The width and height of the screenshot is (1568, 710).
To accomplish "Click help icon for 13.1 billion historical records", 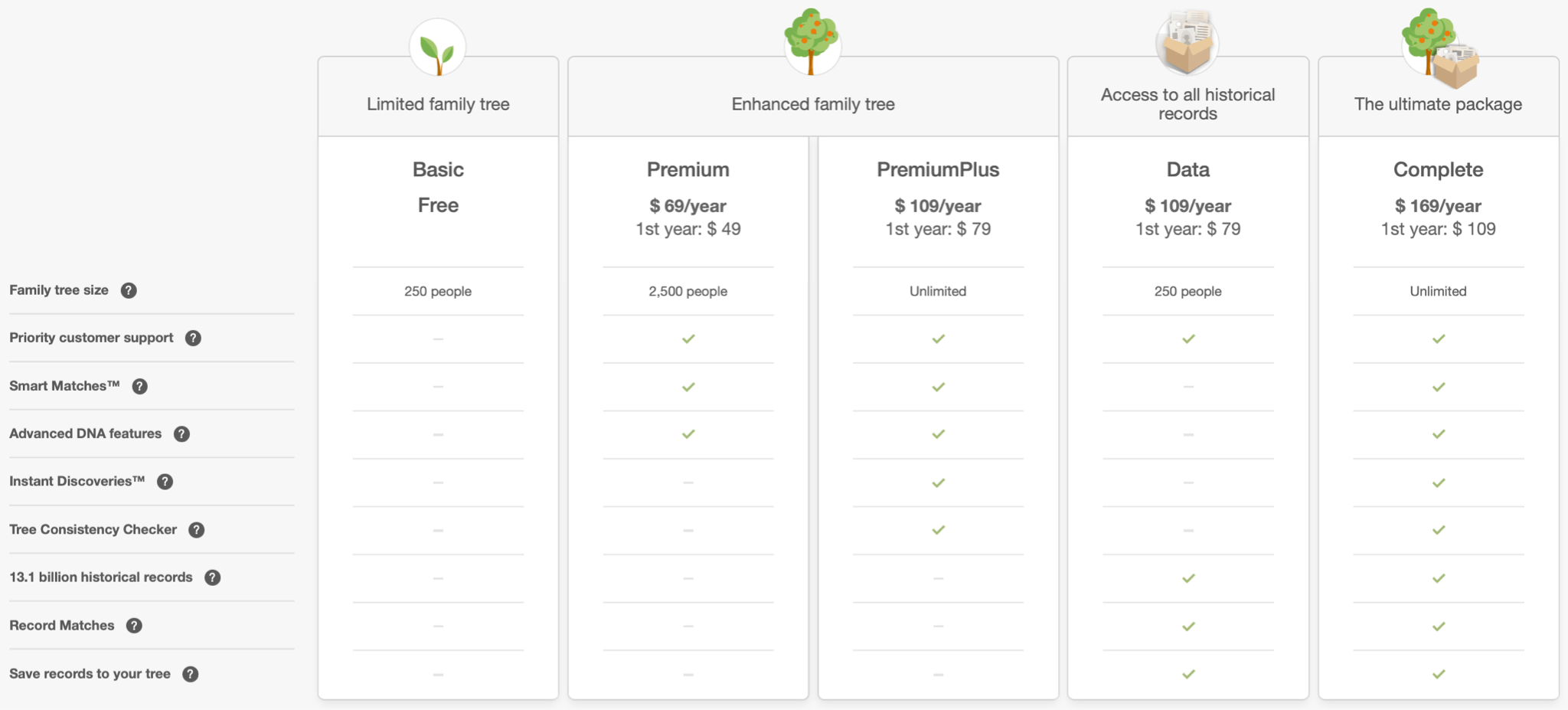I will [x=213, y=577].
